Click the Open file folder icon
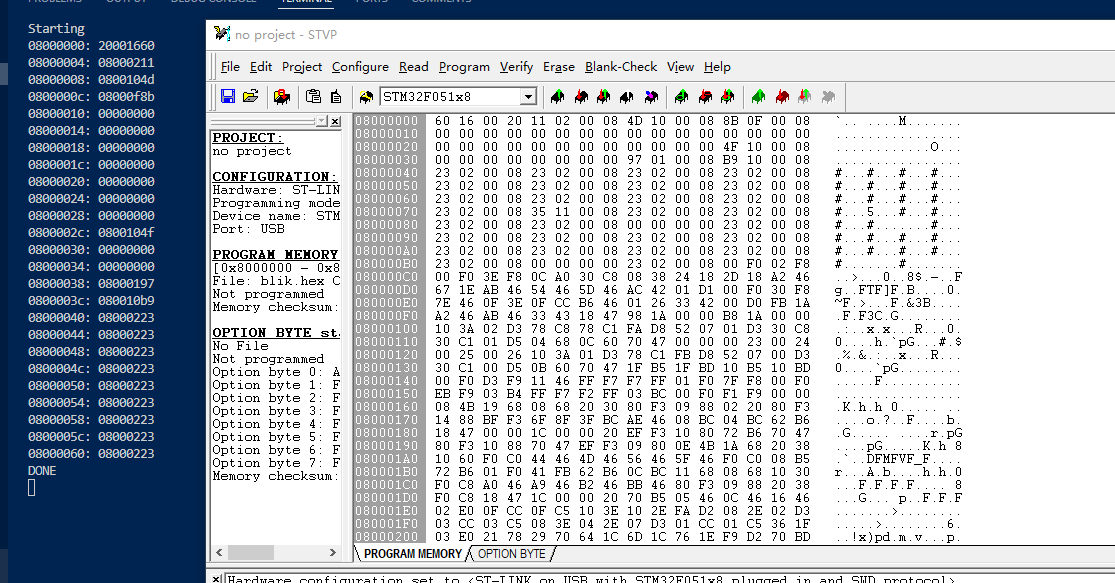 [x=250, y=97]
